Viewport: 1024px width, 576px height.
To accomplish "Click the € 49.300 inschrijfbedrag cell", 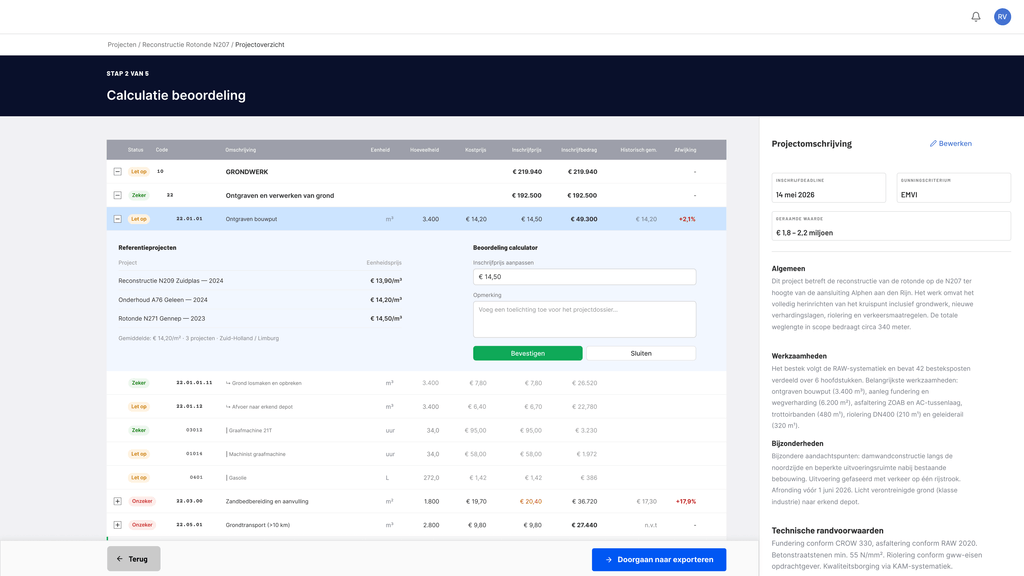I will [584, 219].
